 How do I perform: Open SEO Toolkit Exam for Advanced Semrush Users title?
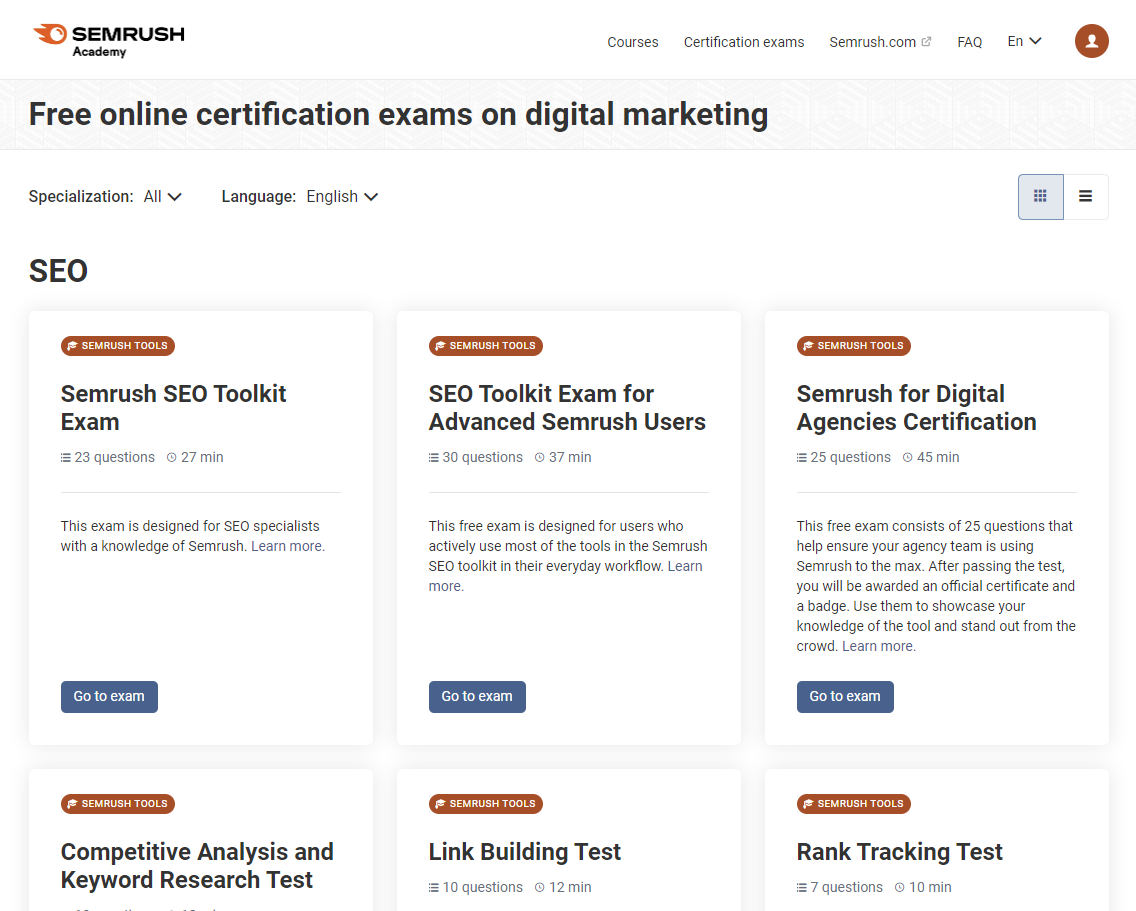tap(567, 407)
